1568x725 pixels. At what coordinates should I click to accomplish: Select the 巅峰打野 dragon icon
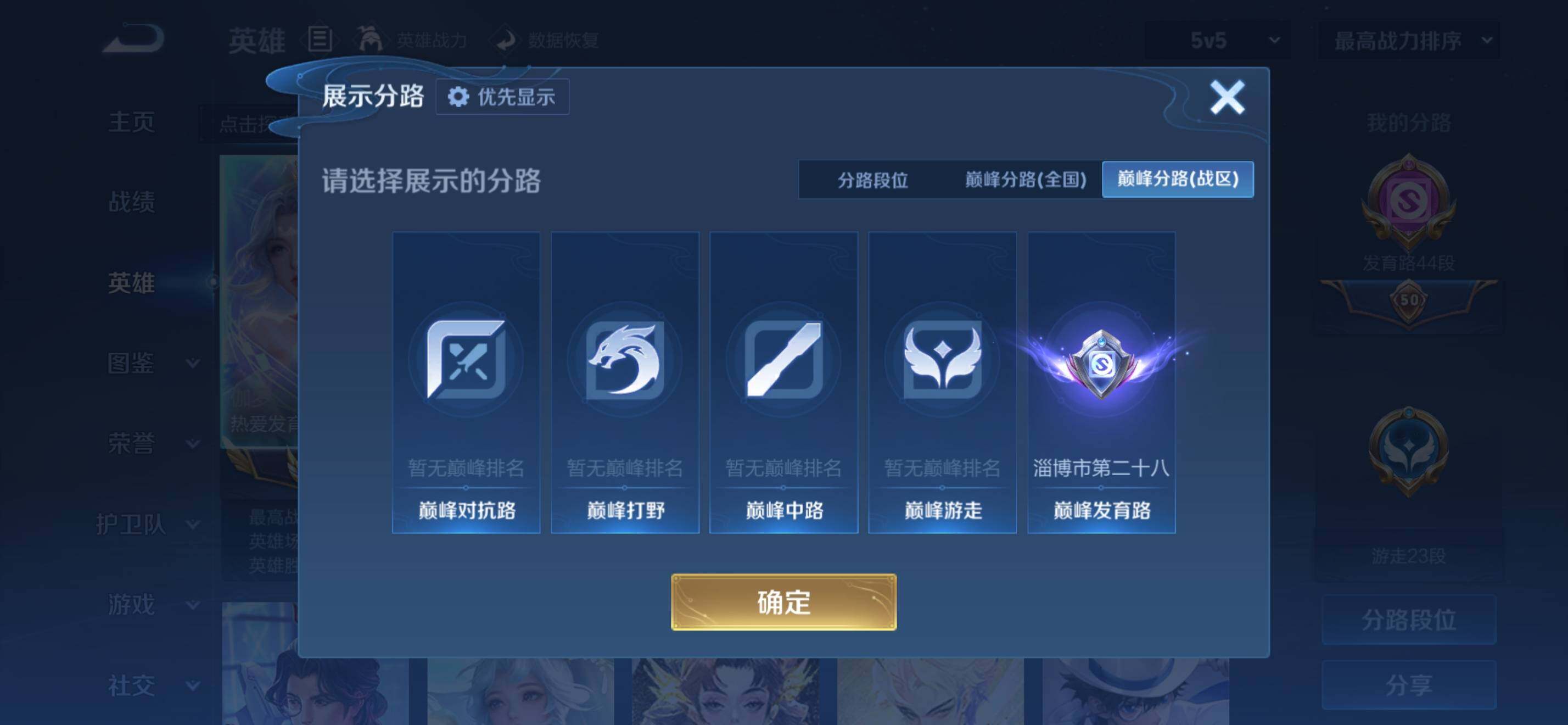click(625, 359)
